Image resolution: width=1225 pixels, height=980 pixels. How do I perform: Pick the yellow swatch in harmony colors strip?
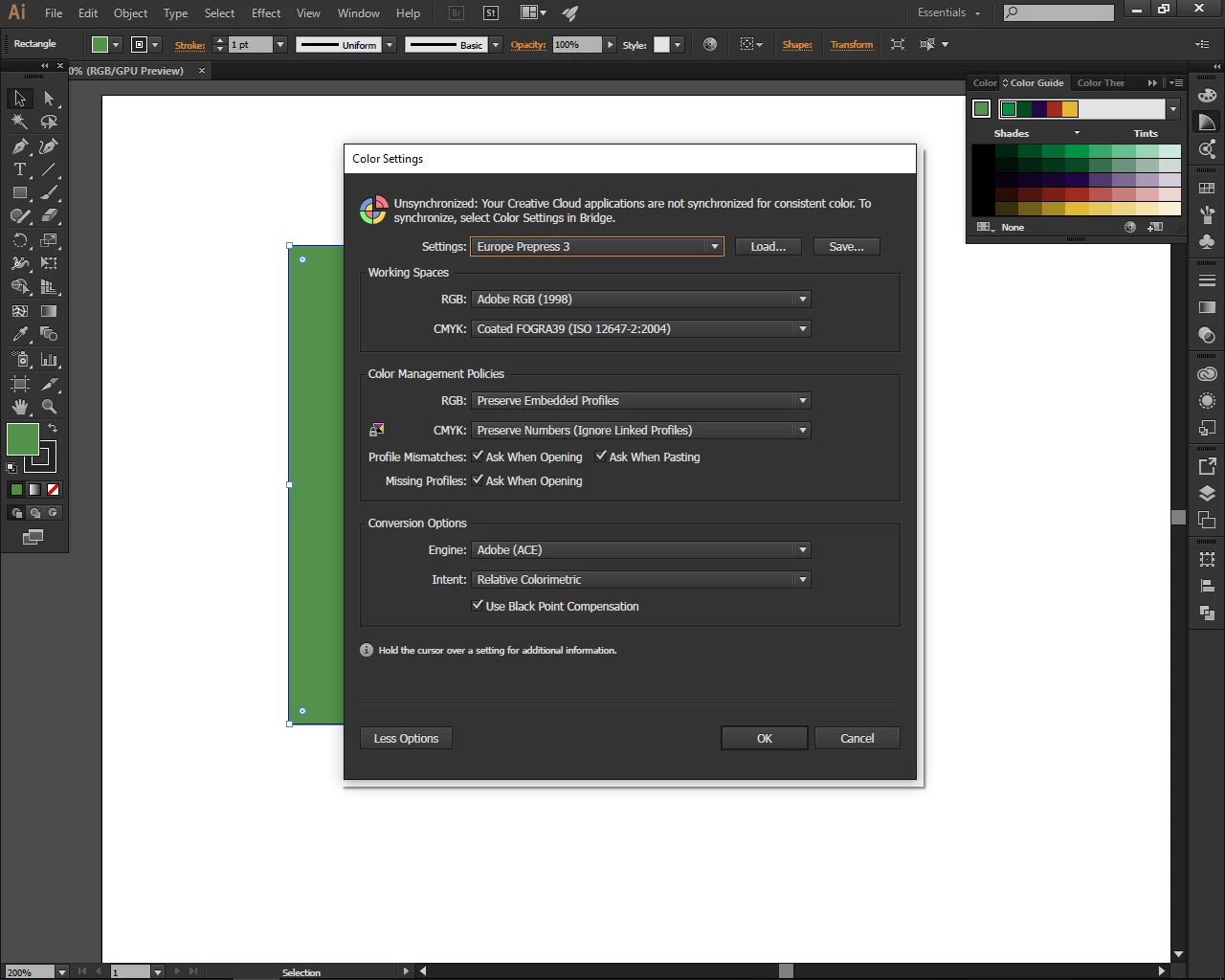tap(1070, 109)
